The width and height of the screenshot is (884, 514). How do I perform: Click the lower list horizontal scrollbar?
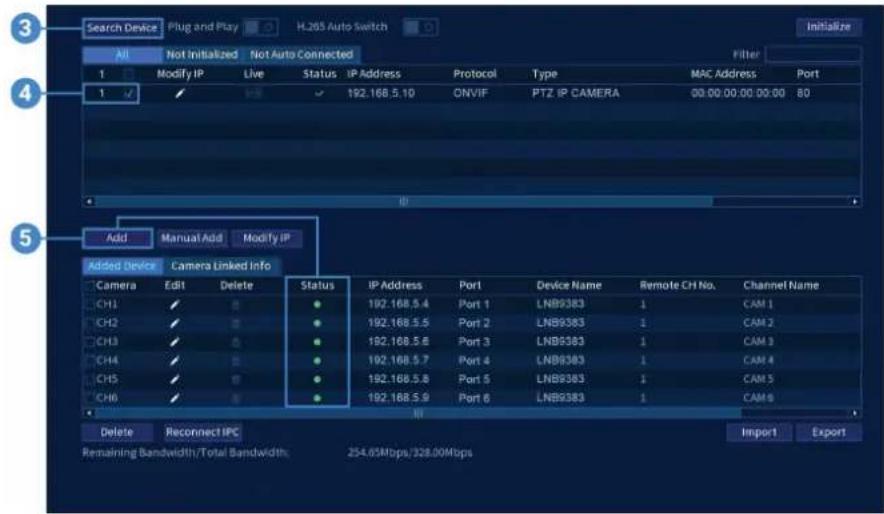coord(418,413)
